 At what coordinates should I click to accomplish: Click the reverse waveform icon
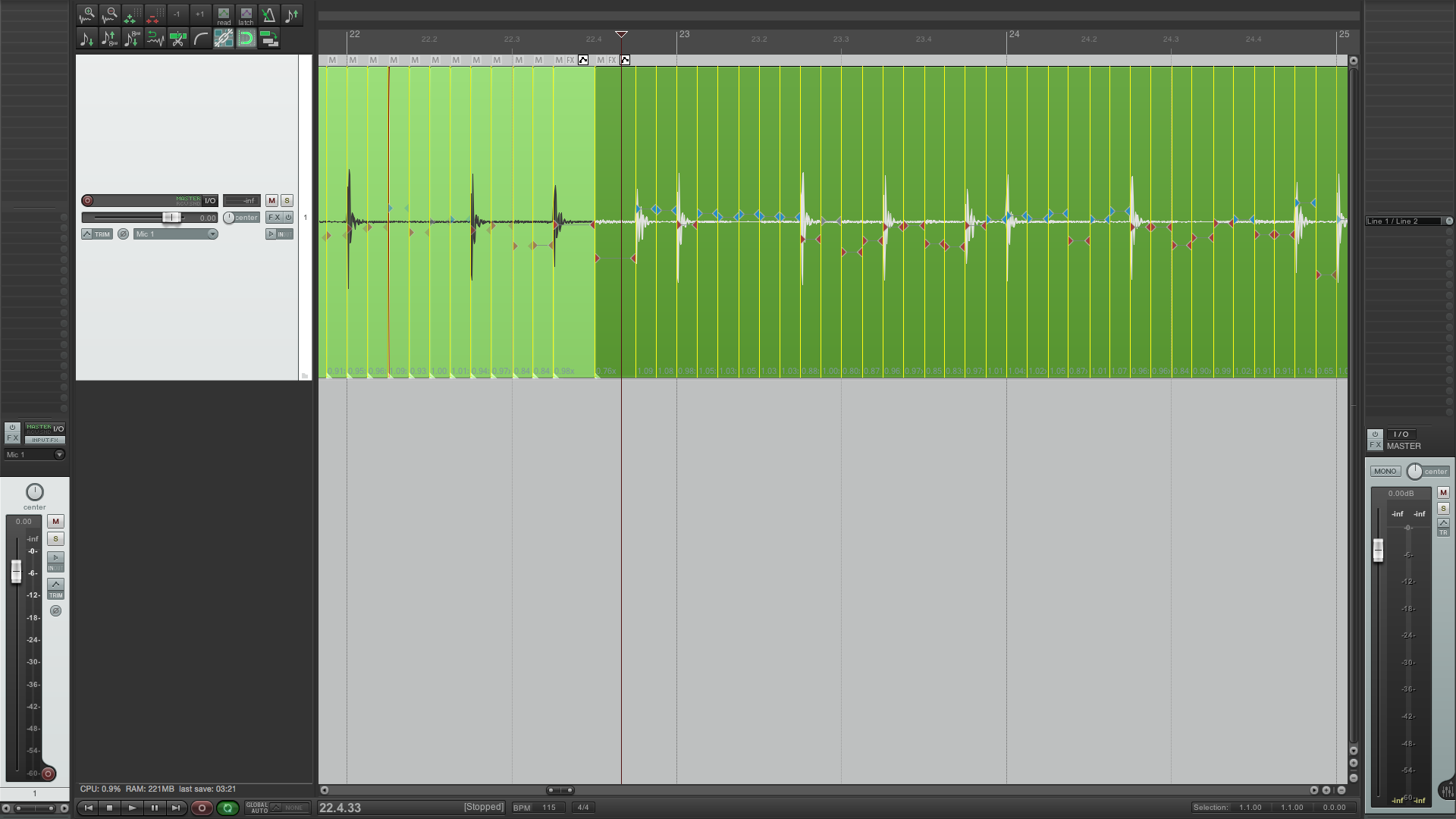coord(155,39)
